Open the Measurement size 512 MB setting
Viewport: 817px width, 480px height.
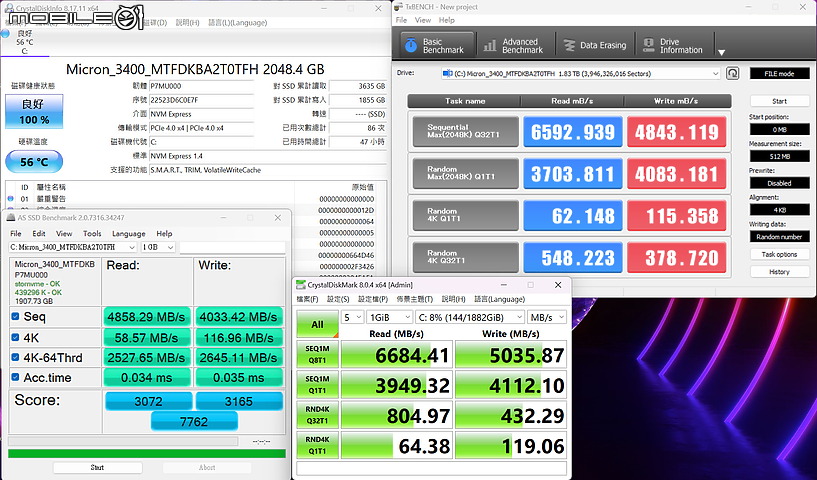(x=779, y=156)
